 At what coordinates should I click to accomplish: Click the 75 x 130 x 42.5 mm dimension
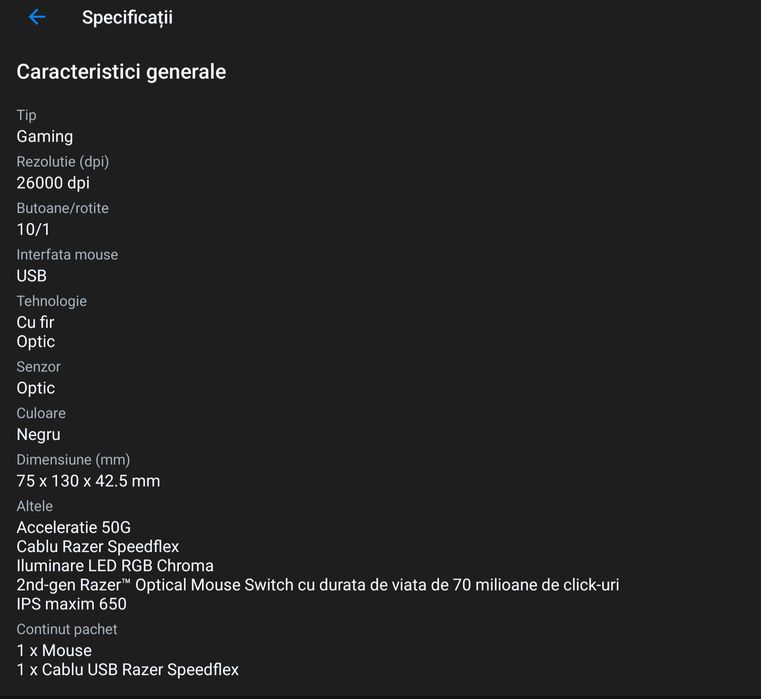[88, 481]
